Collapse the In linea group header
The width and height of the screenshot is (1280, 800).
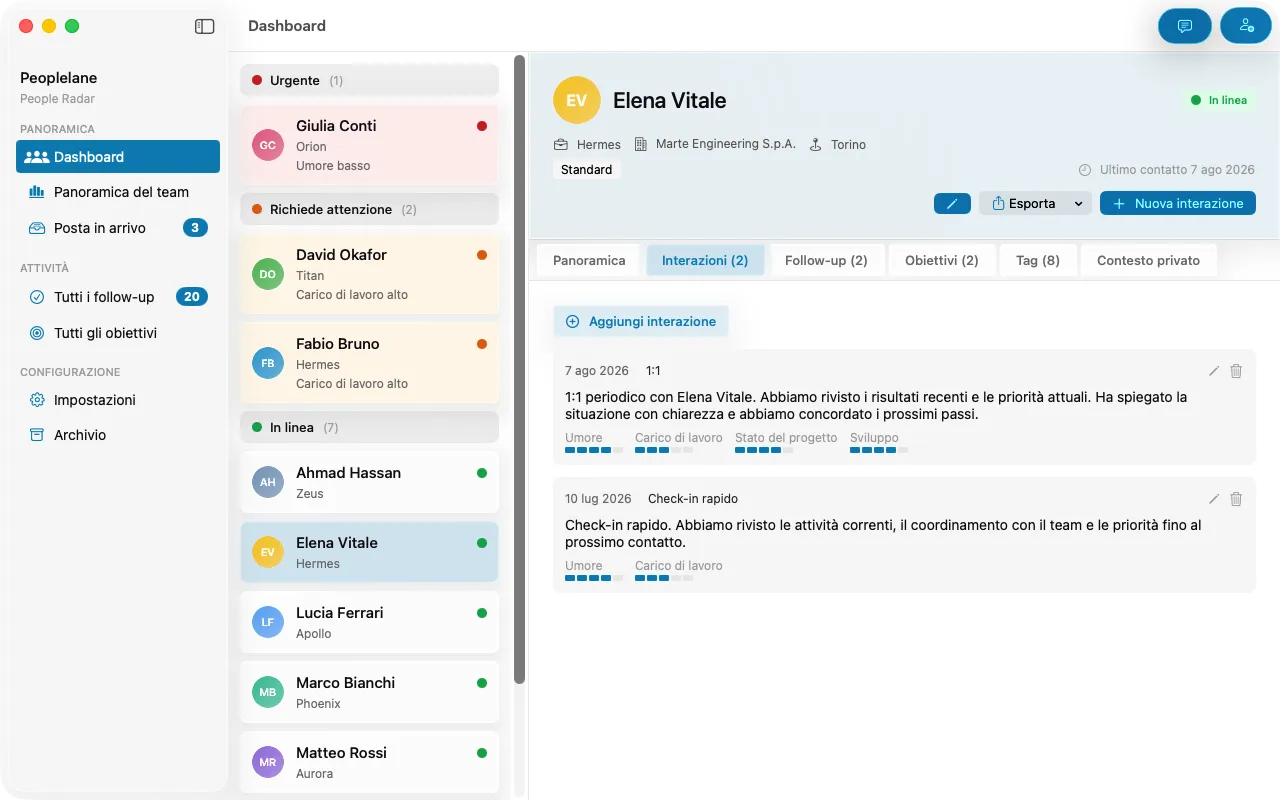click(x=369, y=427)
